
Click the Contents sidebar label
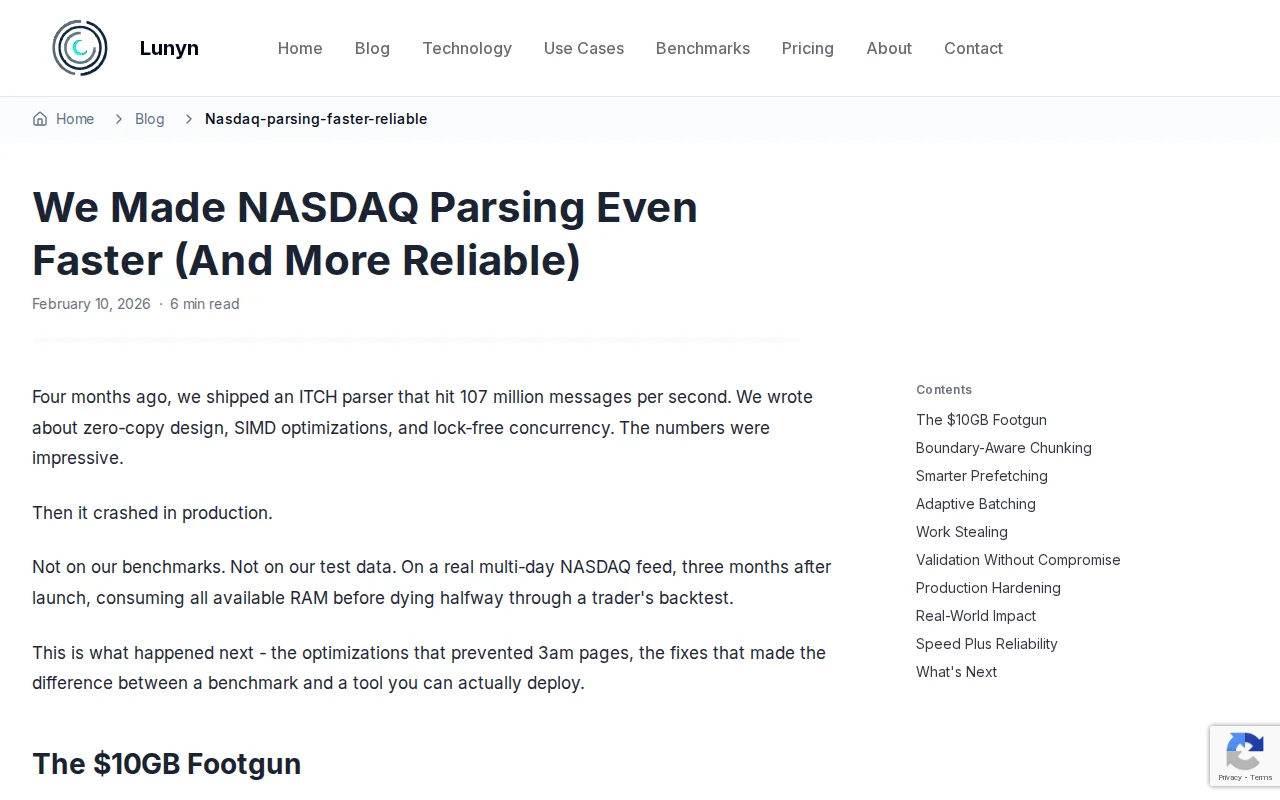pyautogui.click(x=944, y=390)
